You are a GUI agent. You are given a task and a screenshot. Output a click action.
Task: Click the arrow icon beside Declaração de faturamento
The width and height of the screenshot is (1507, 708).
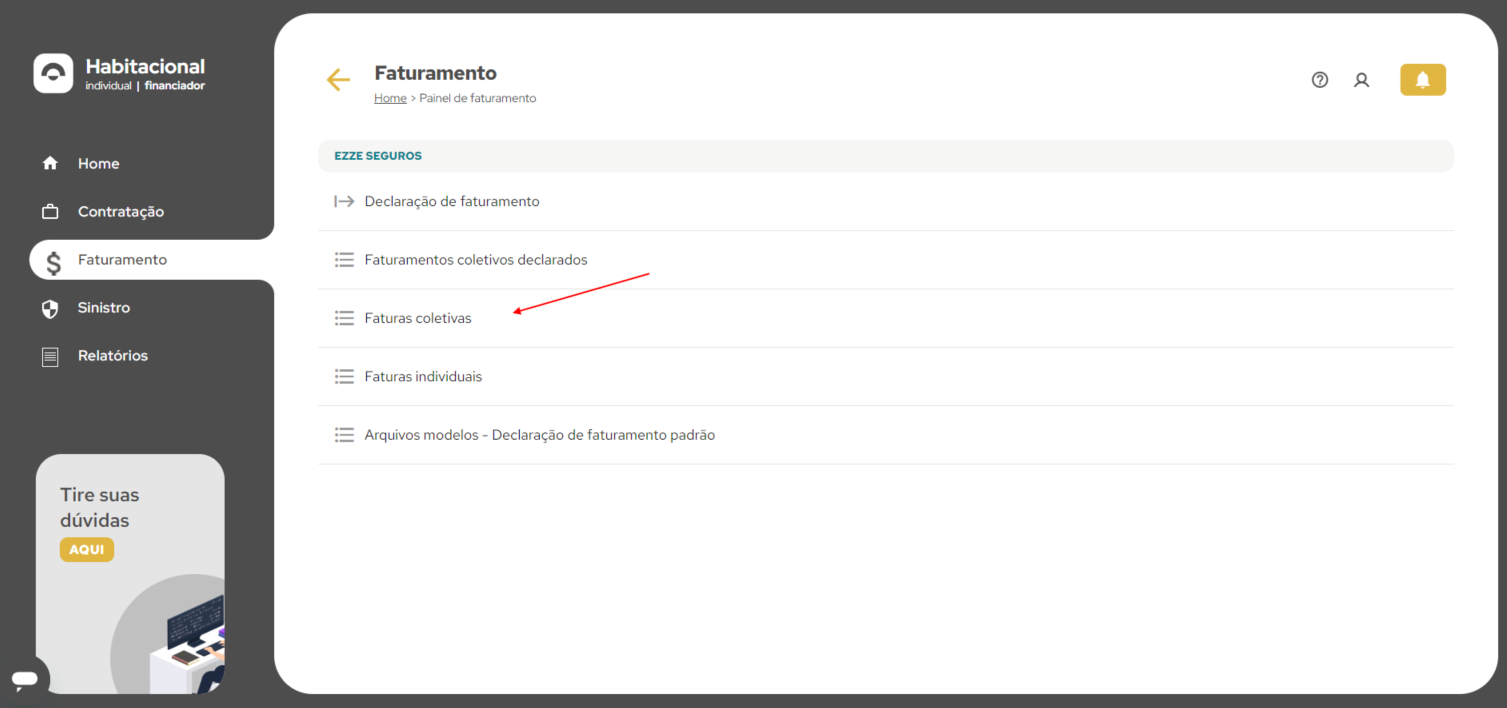point(344,201)
